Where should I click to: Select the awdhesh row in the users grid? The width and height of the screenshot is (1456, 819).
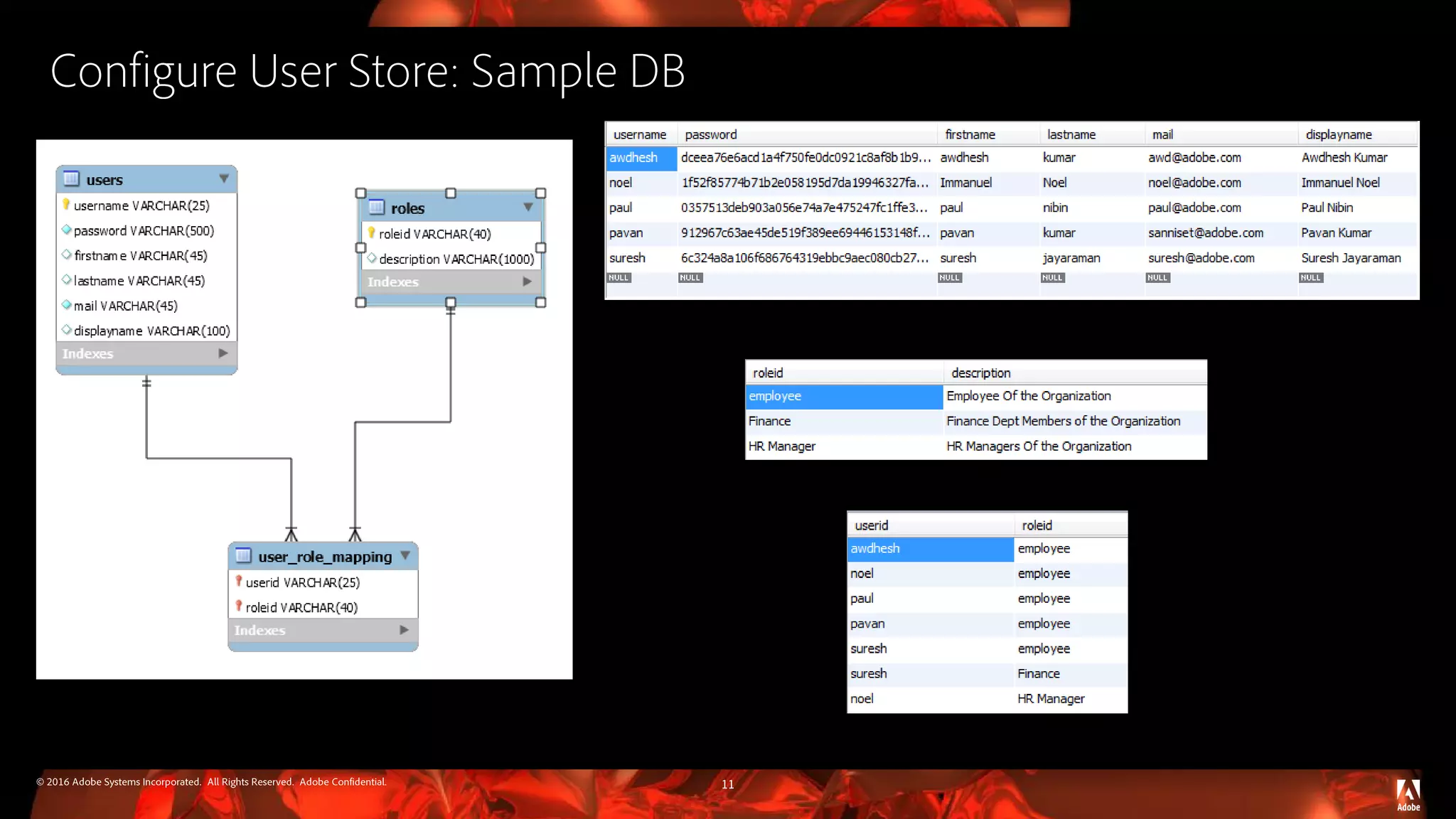tap(633, 158)
